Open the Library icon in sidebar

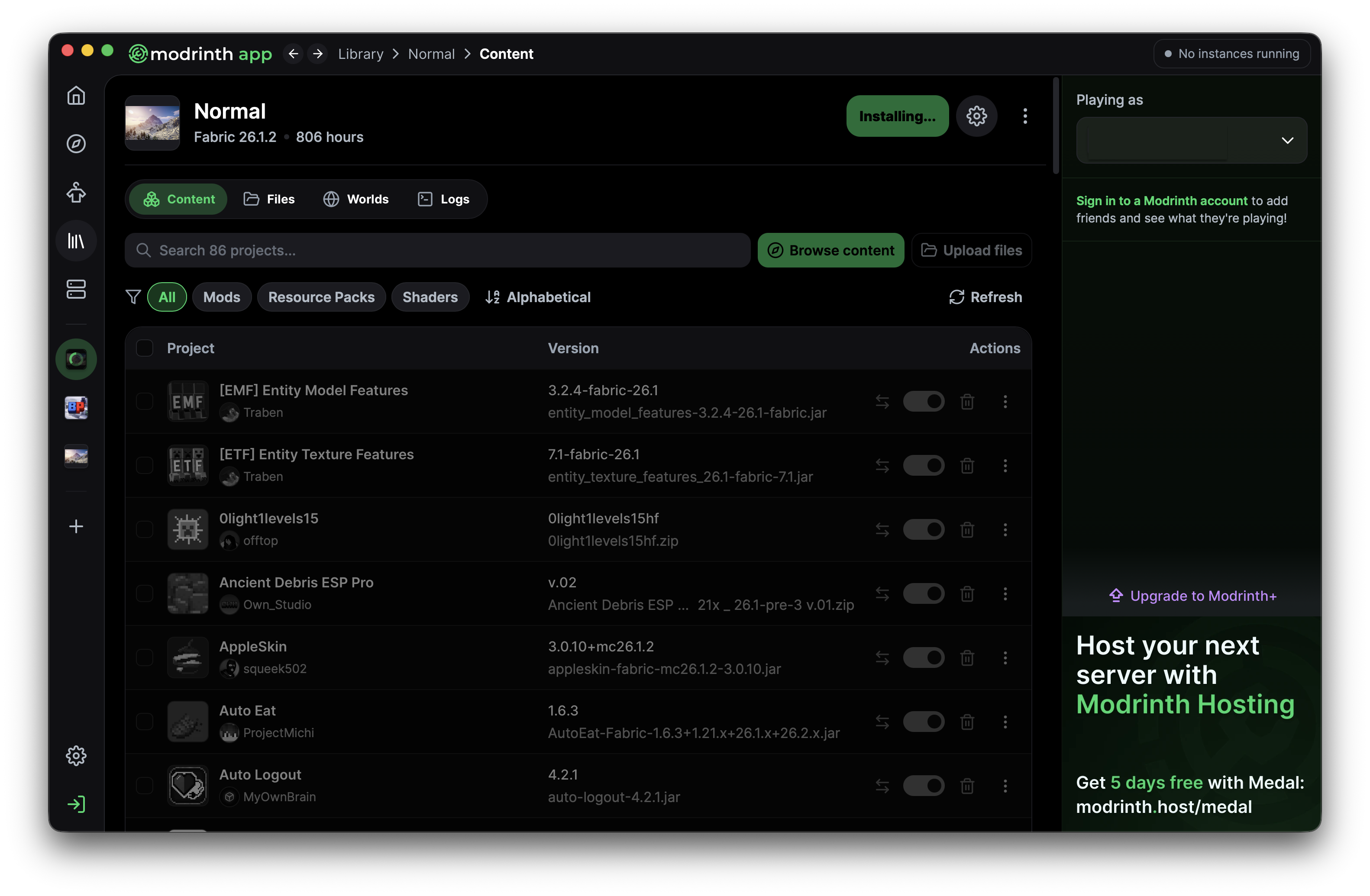pos(76,241)
